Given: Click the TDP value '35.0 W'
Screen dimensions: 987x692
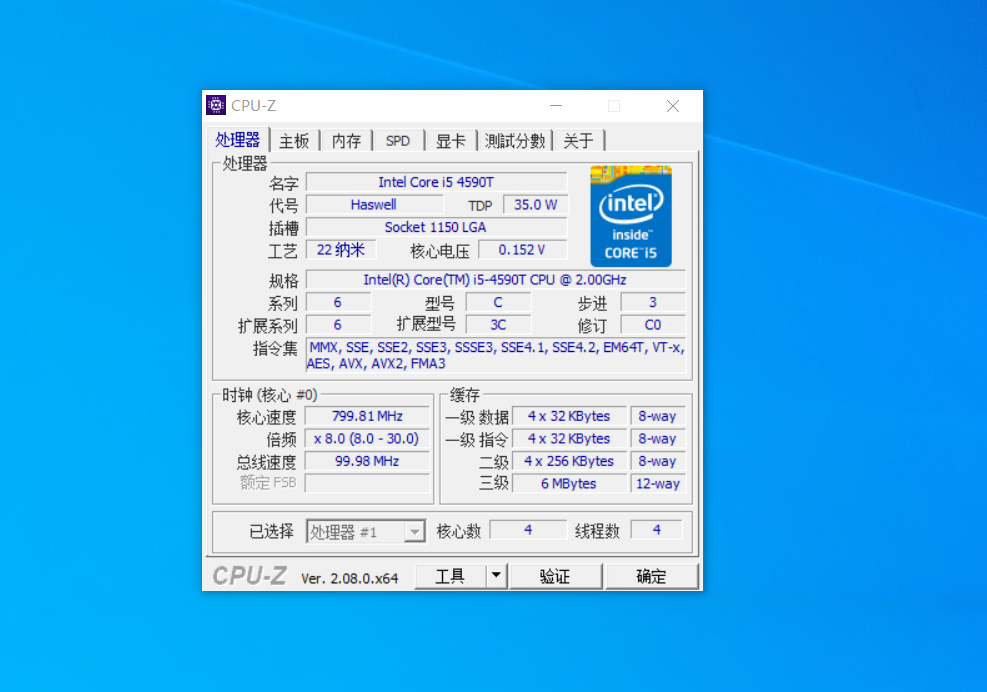Looking at the screenshot, I should 536,205.
